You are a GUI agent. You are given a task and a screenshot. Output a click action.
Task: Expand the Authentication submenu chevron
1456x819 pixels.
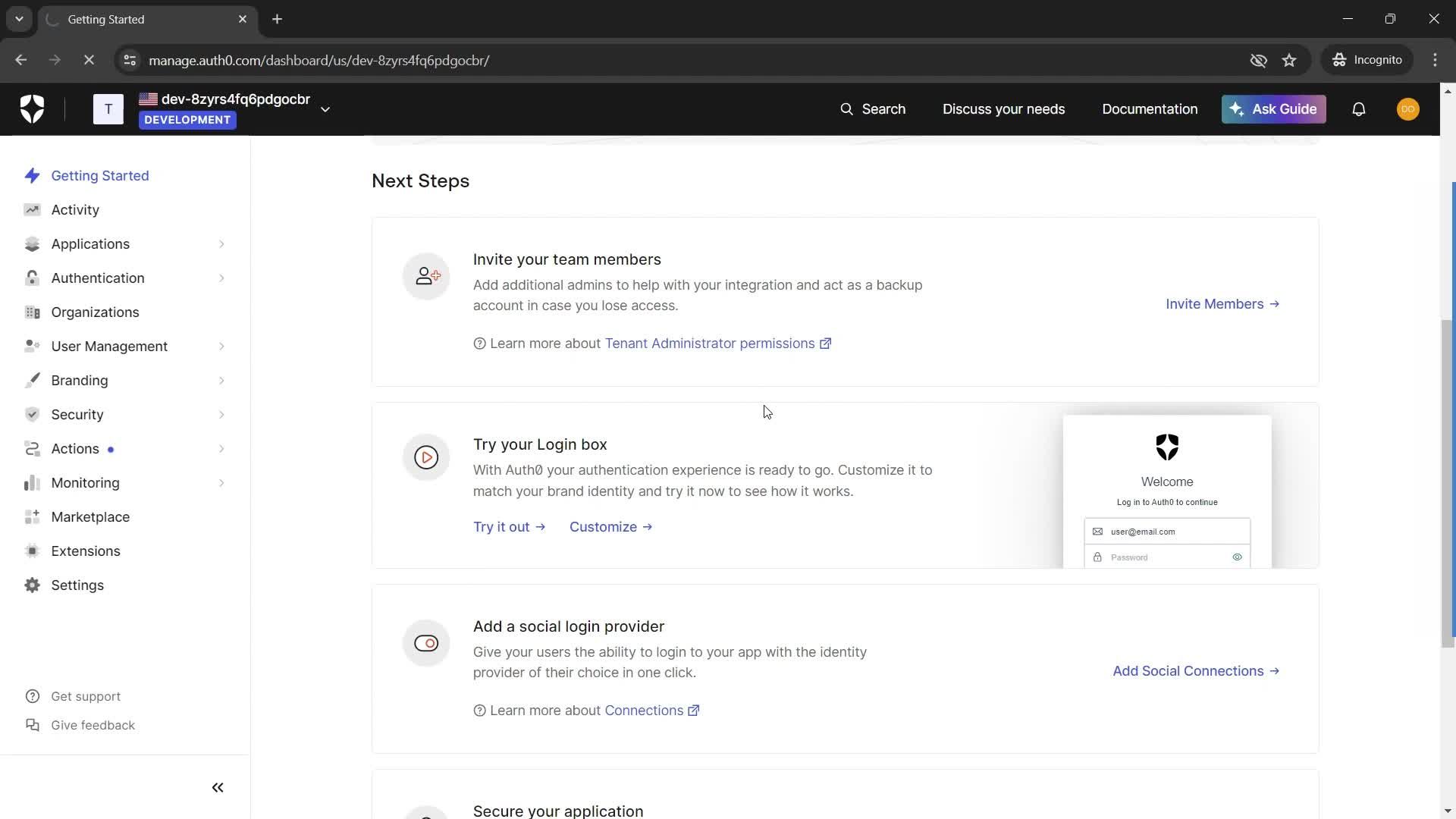(x=221, y=278)
